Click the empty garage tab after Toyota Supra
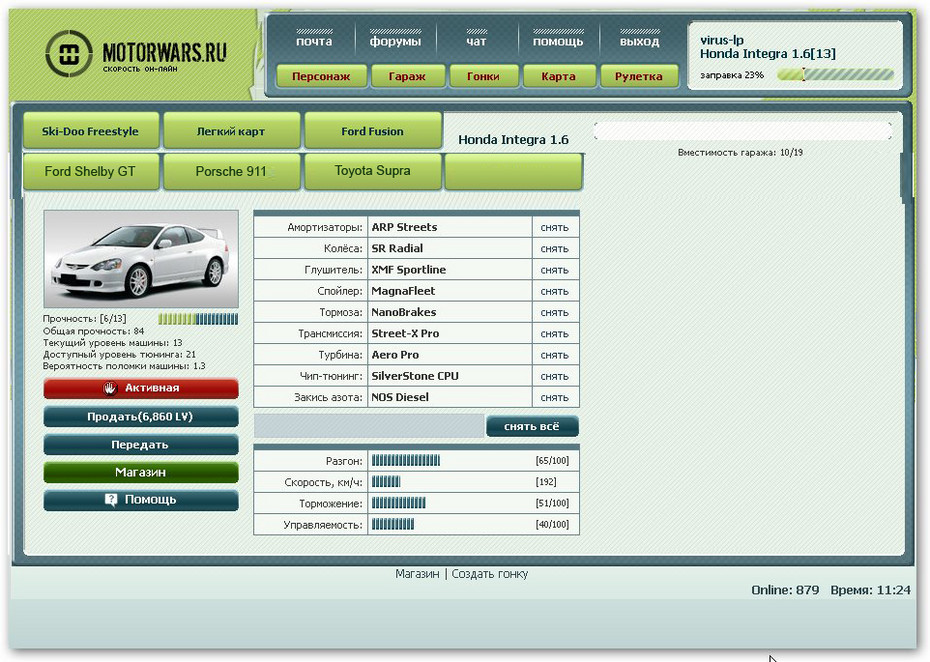Image resolution: width=930 pixels, height=662 pixels. pyautogui.click(x=514, y=171)
